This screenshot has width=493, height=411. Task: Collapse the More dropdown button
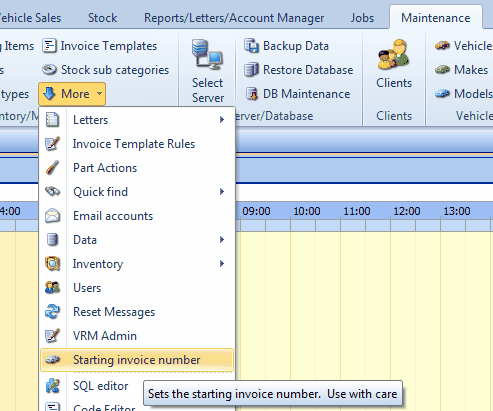72,94
